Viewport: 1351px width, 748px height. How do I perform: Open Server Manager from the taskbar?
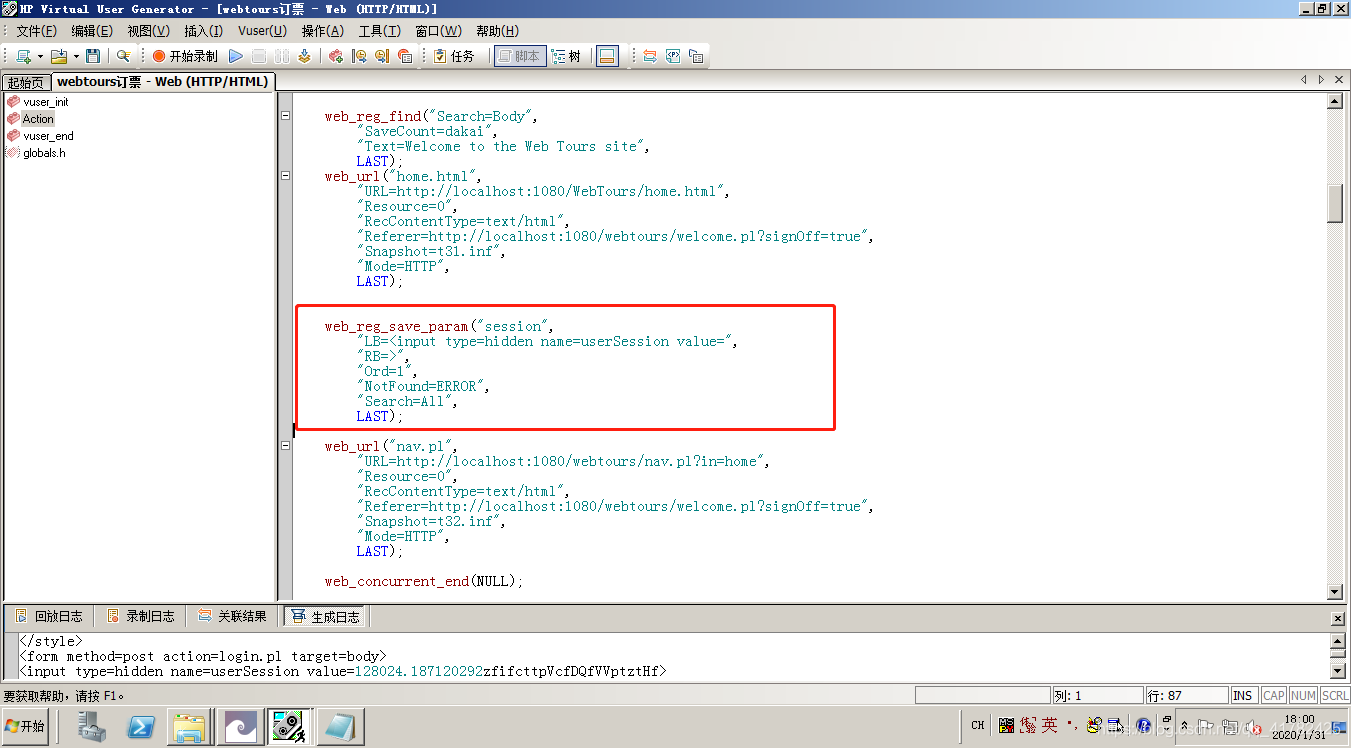point(94,727)
